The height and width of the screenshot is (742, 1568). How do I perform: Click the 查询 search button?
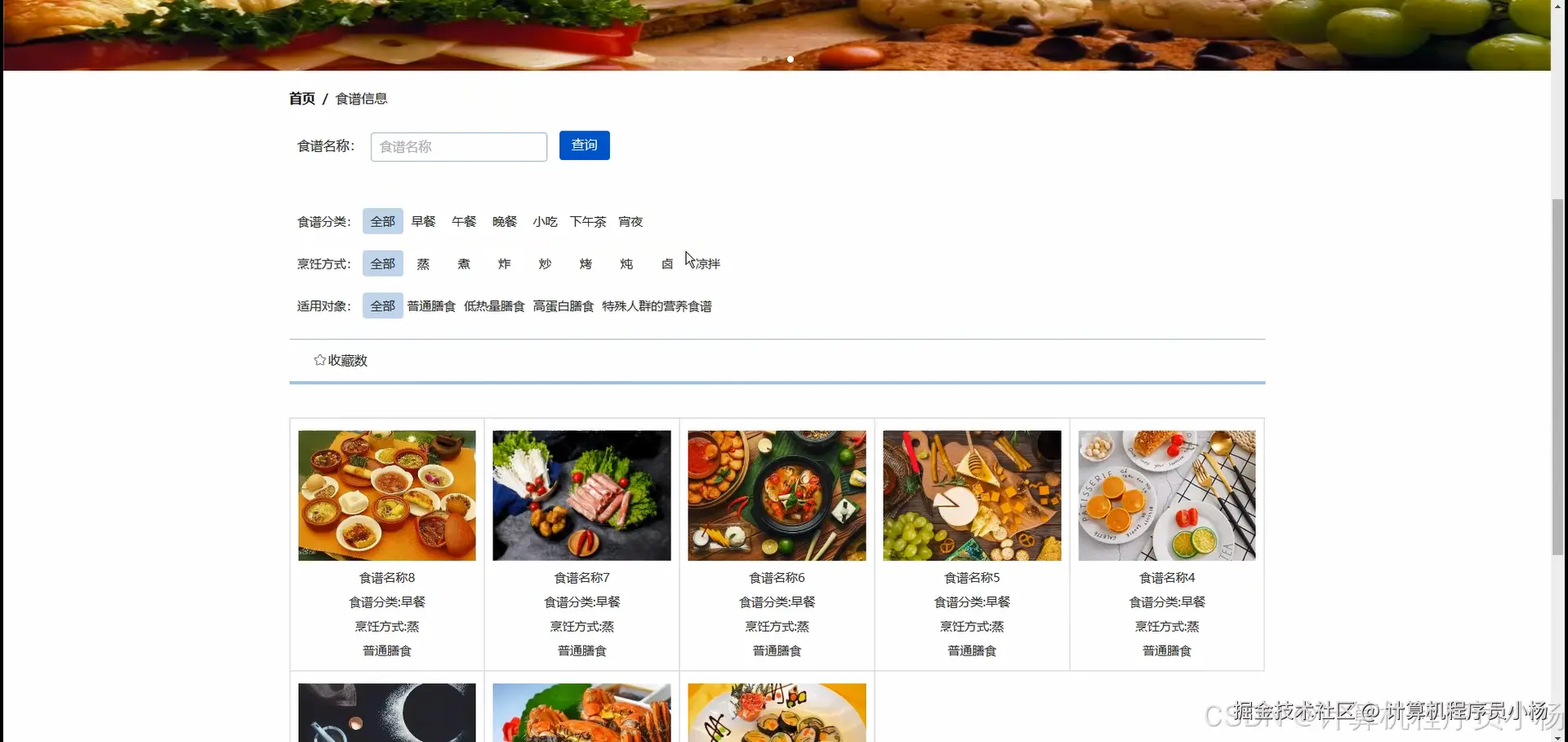point(584,145)
